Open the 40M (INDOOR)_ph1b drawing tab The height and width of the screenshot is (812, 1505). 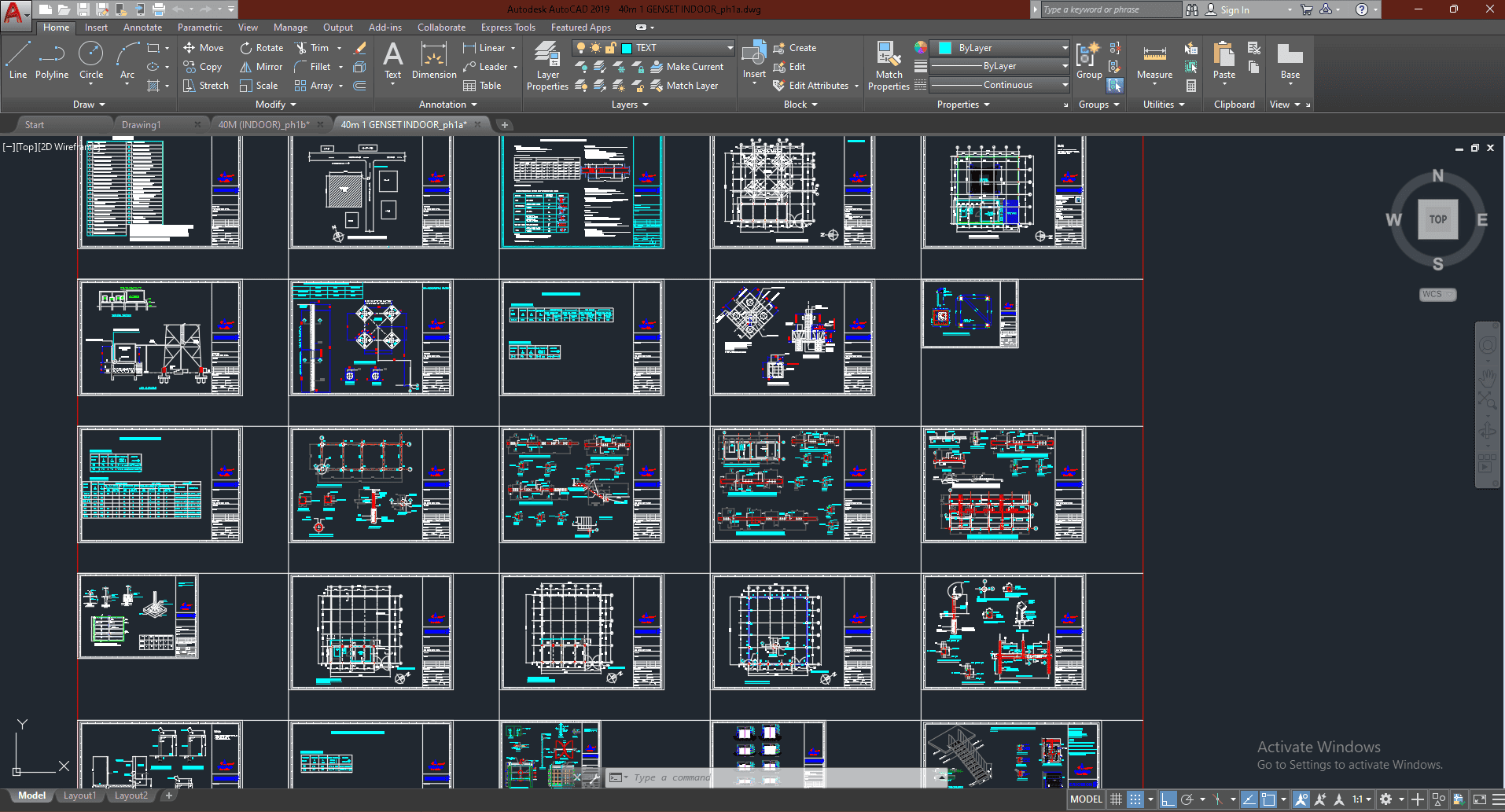263,125
